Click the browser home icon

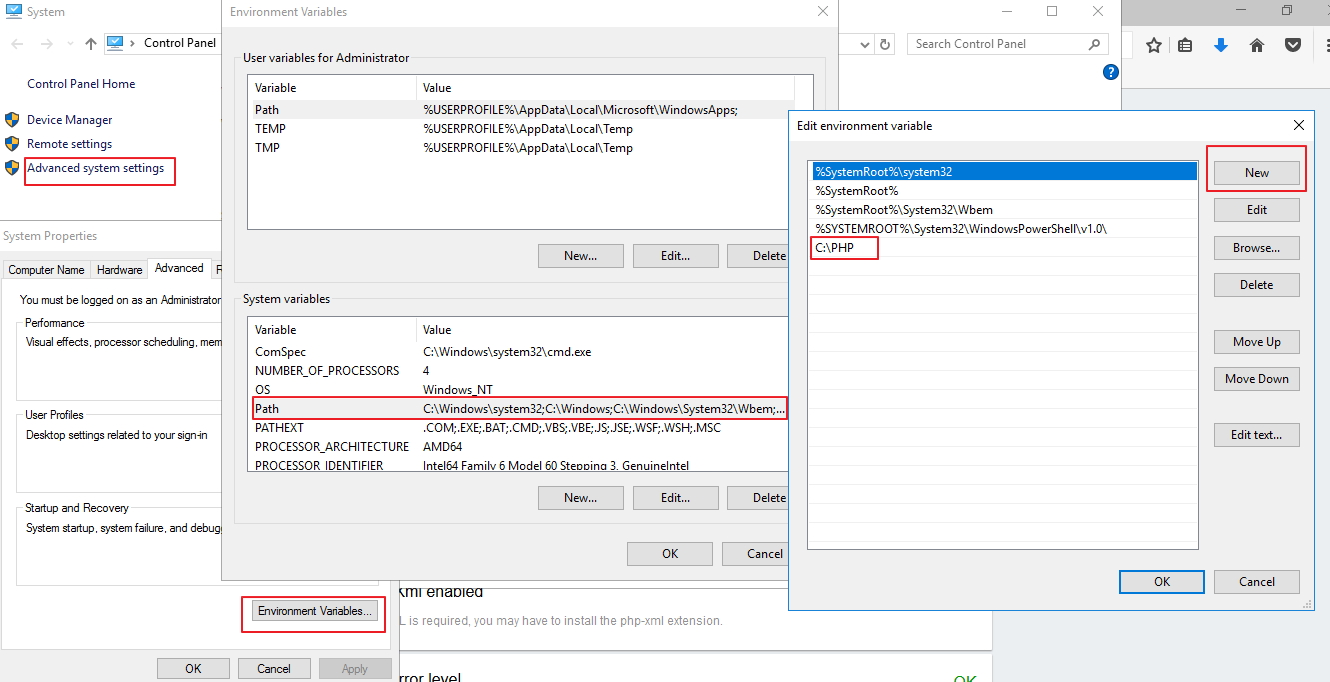click(x=1257, y=45)
